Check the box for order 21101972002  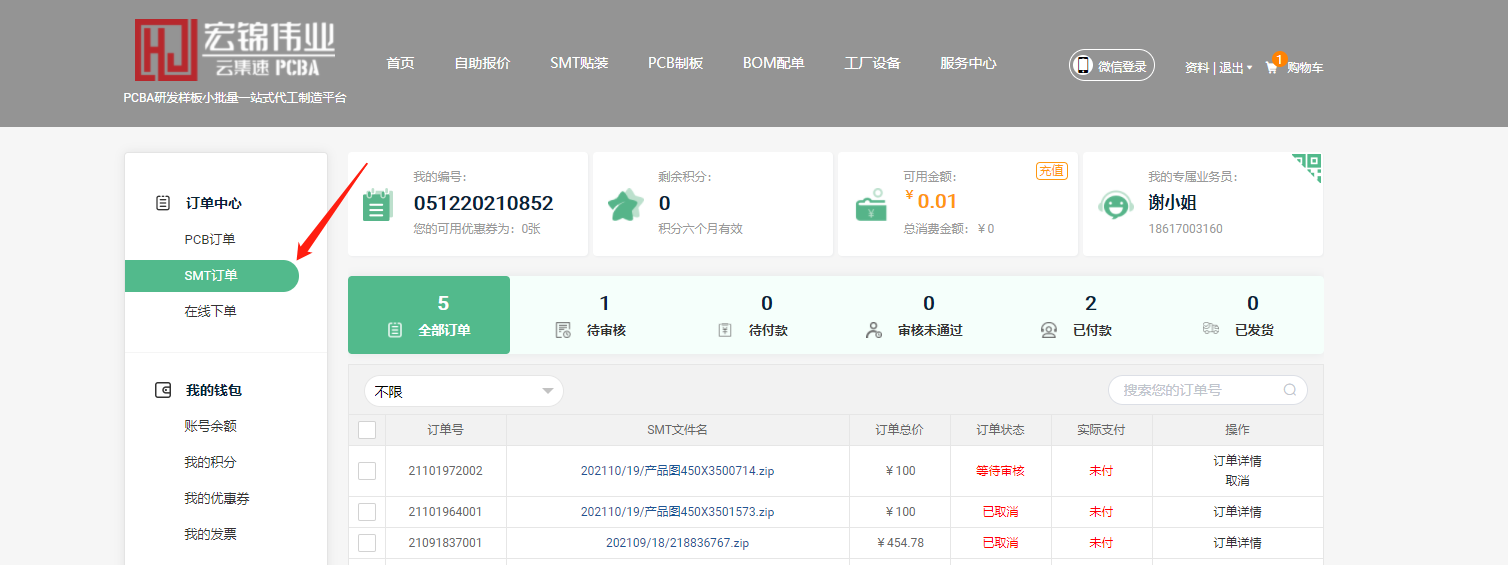[367, 471]
